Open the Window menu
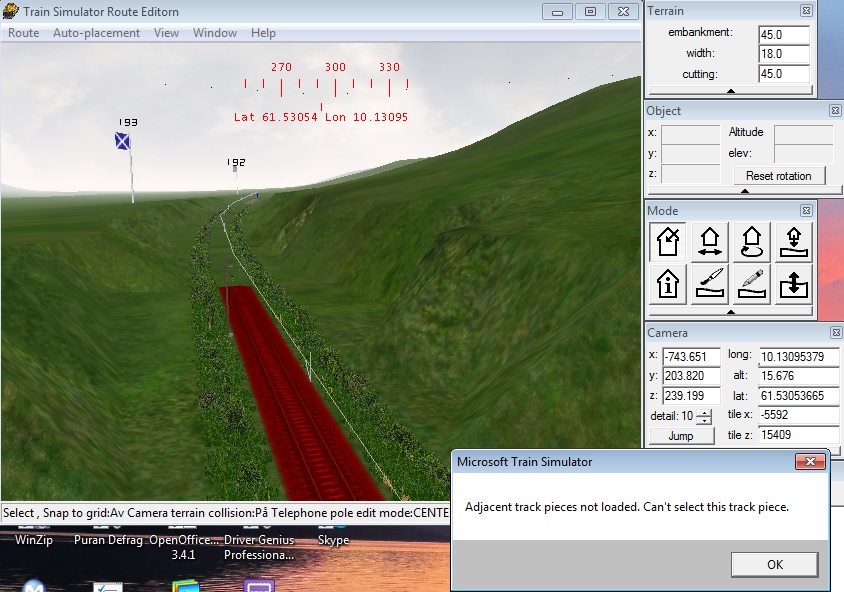The image size is (844, 592). click(215, 33)
